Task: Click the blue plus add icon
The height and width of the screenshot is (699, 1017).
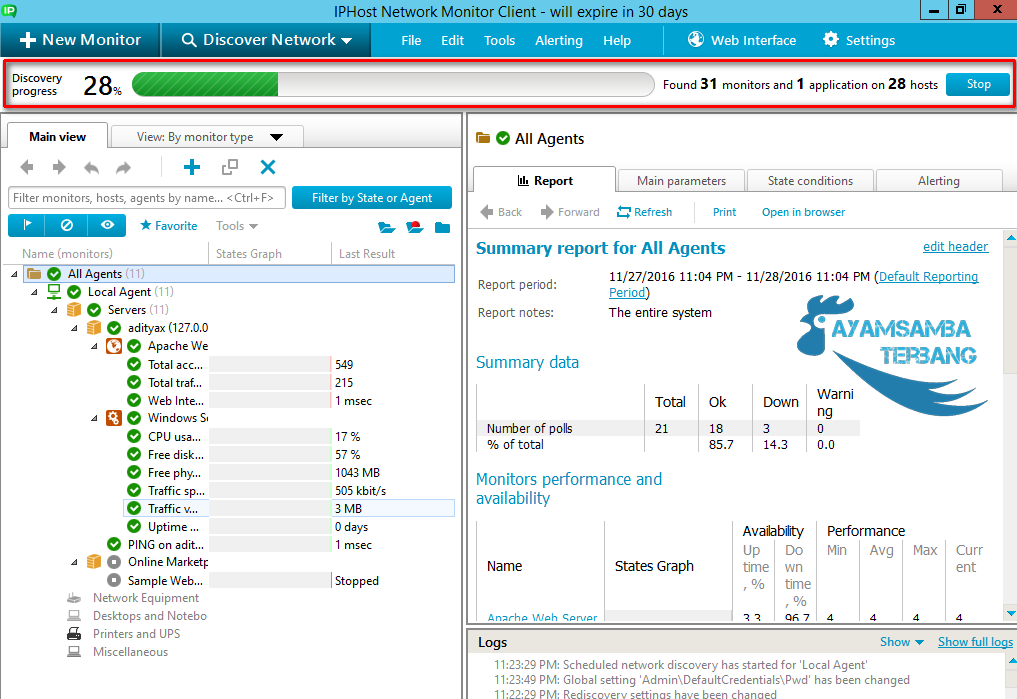Action: click(192, 167)
